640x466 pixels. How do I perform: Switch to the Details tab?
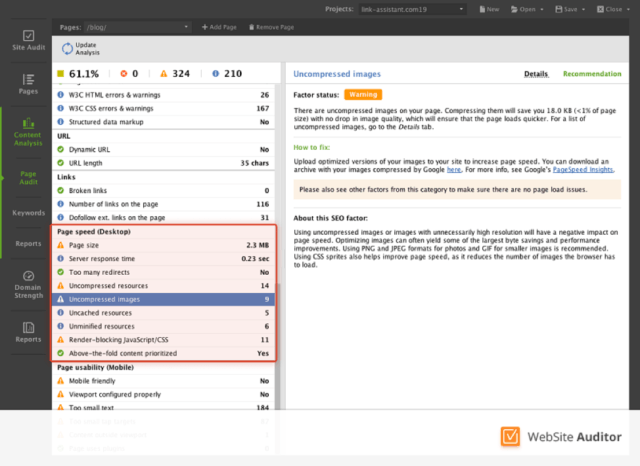click(536, 74)
